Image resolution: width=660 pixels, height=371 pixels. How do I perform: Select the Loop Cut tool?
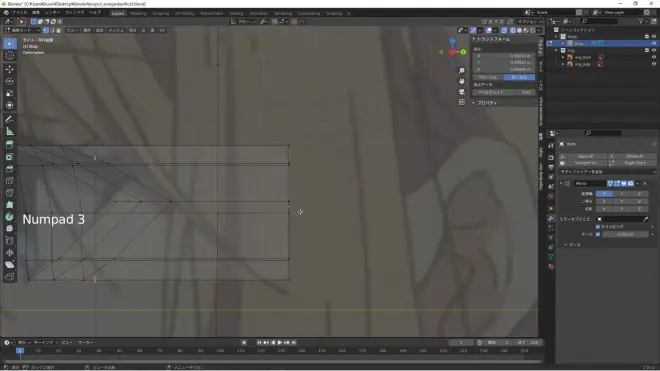[x=10, y=181]
